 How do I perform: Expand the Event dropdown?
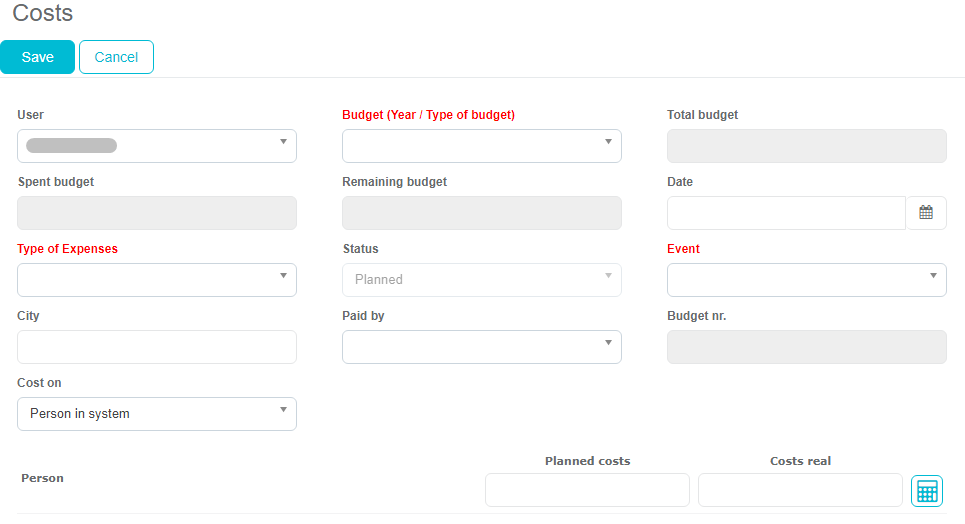pos(806,280)
